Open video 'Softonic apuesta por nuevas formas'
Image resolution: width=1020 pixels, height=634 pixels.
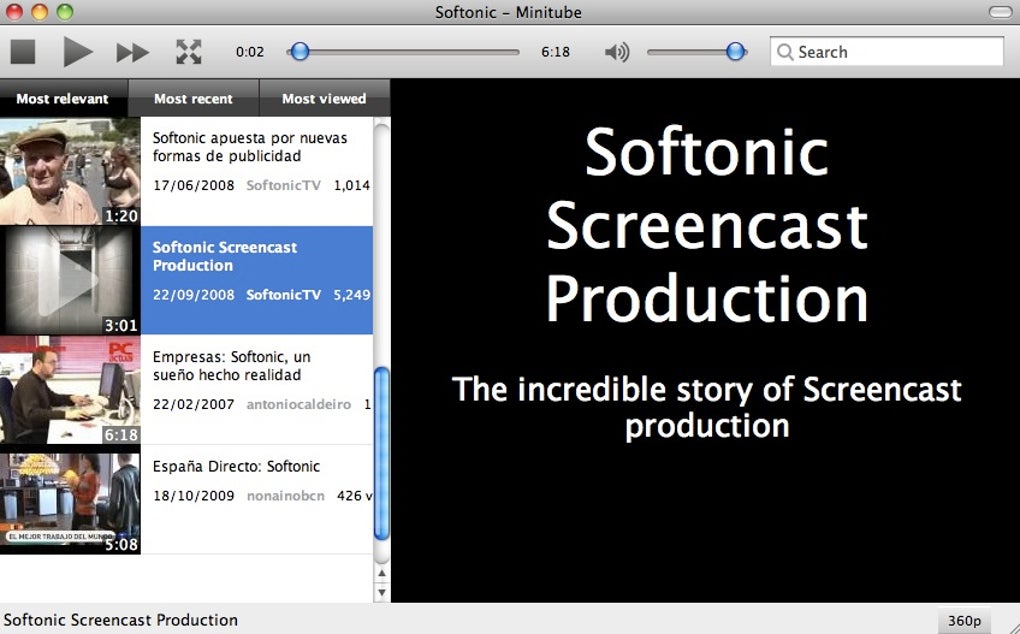coord(250,147)
